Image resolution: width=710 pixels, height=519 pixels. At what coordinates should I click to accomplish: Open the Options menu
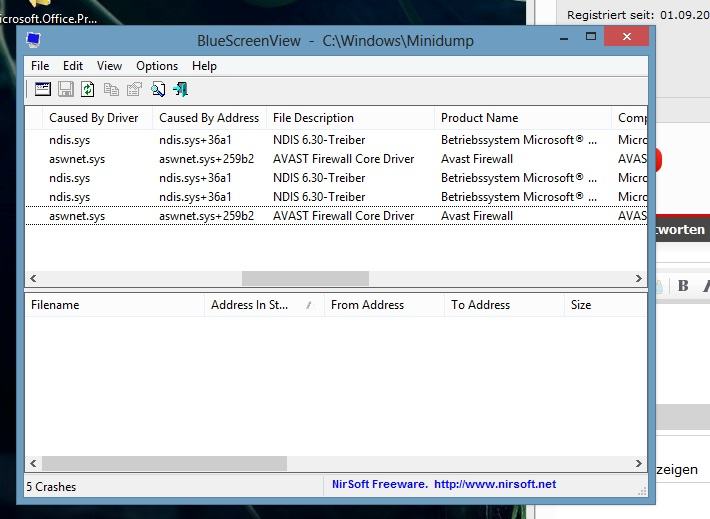point(157,66)
